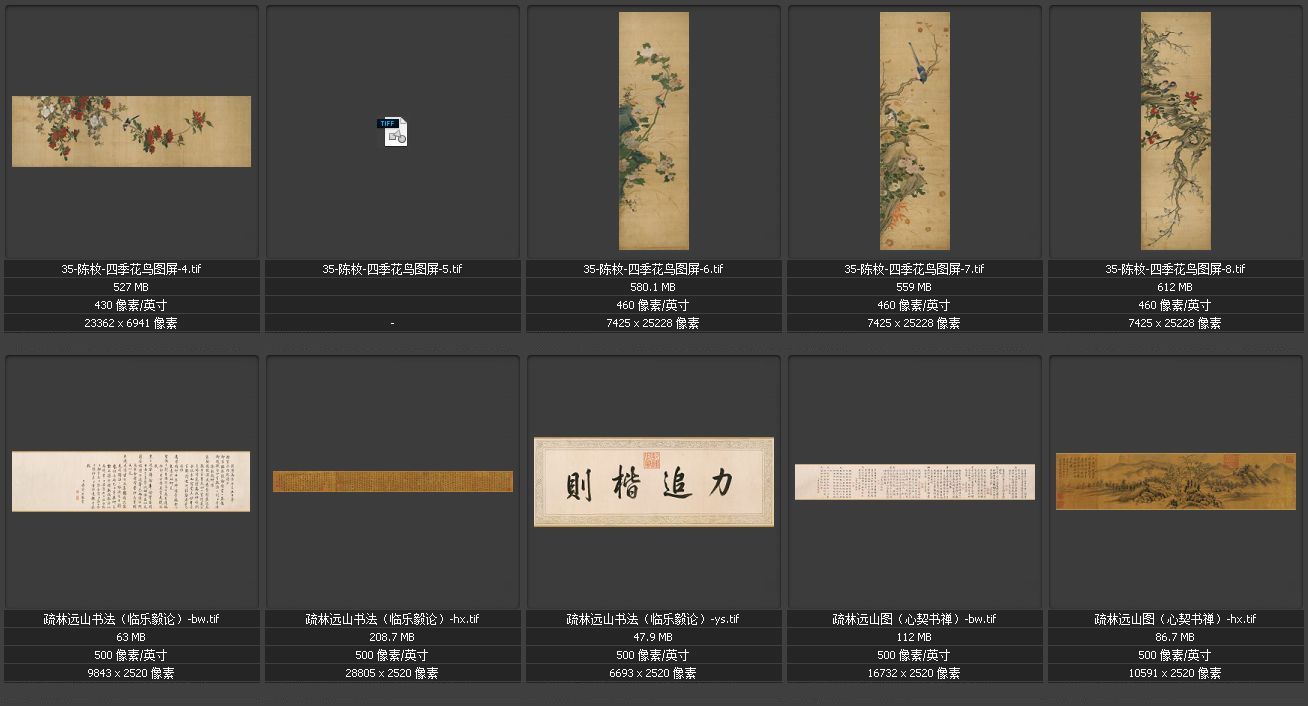The height and width of the screenshot is (706, 1308).
Task: Click the filename 35-陈枚-四季花鸟图屏-5.tif
Action: coord(392,269)
